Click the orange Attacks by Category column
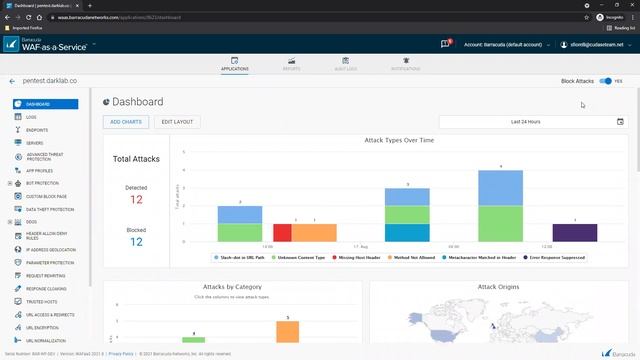Image resolution: width=640 pixels, height=360 pixels. 287,332
